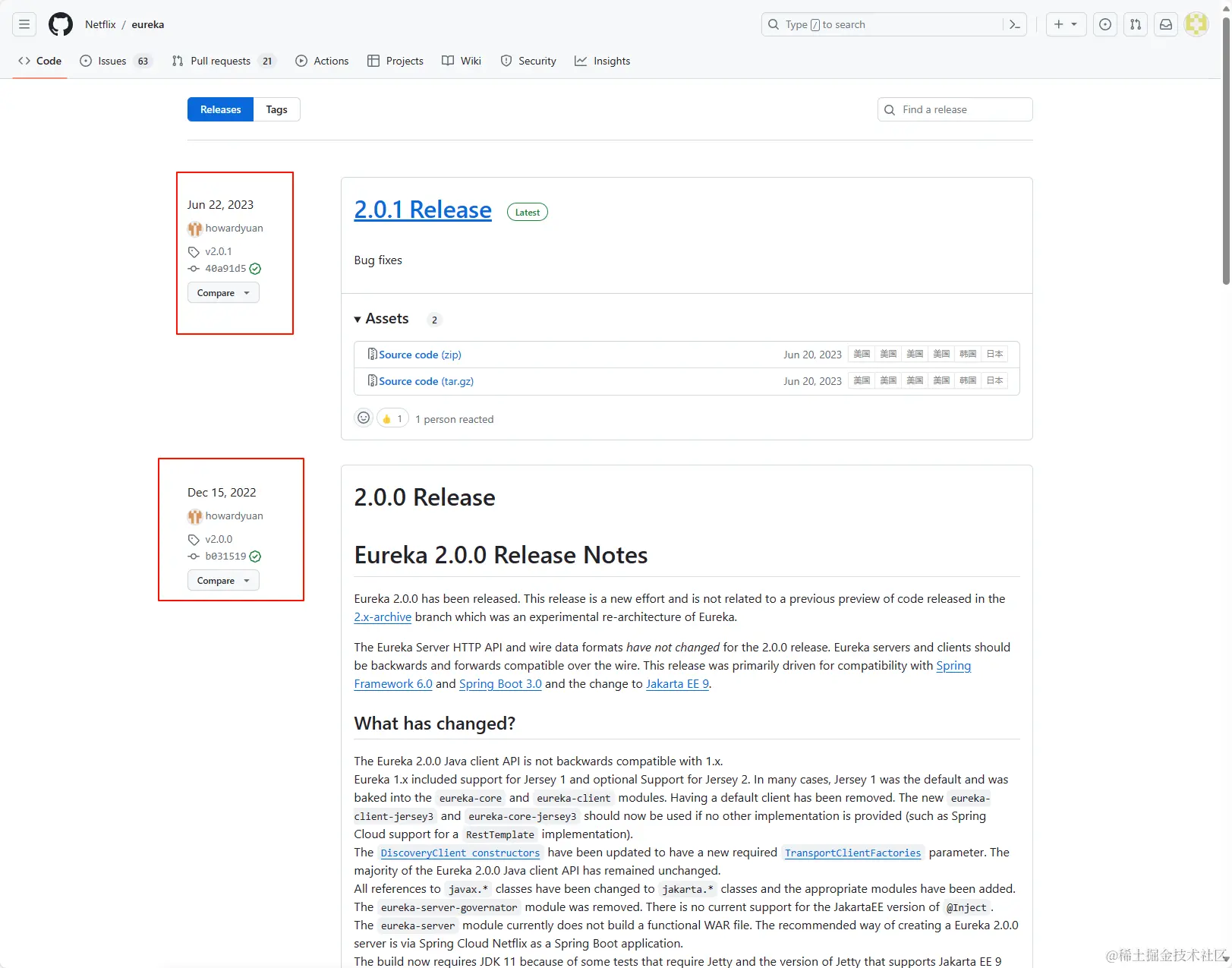1232x968 pixels.
Task: Open the v2.0.0 tag link
Action: pyautogui.click(x=219, y=539)
